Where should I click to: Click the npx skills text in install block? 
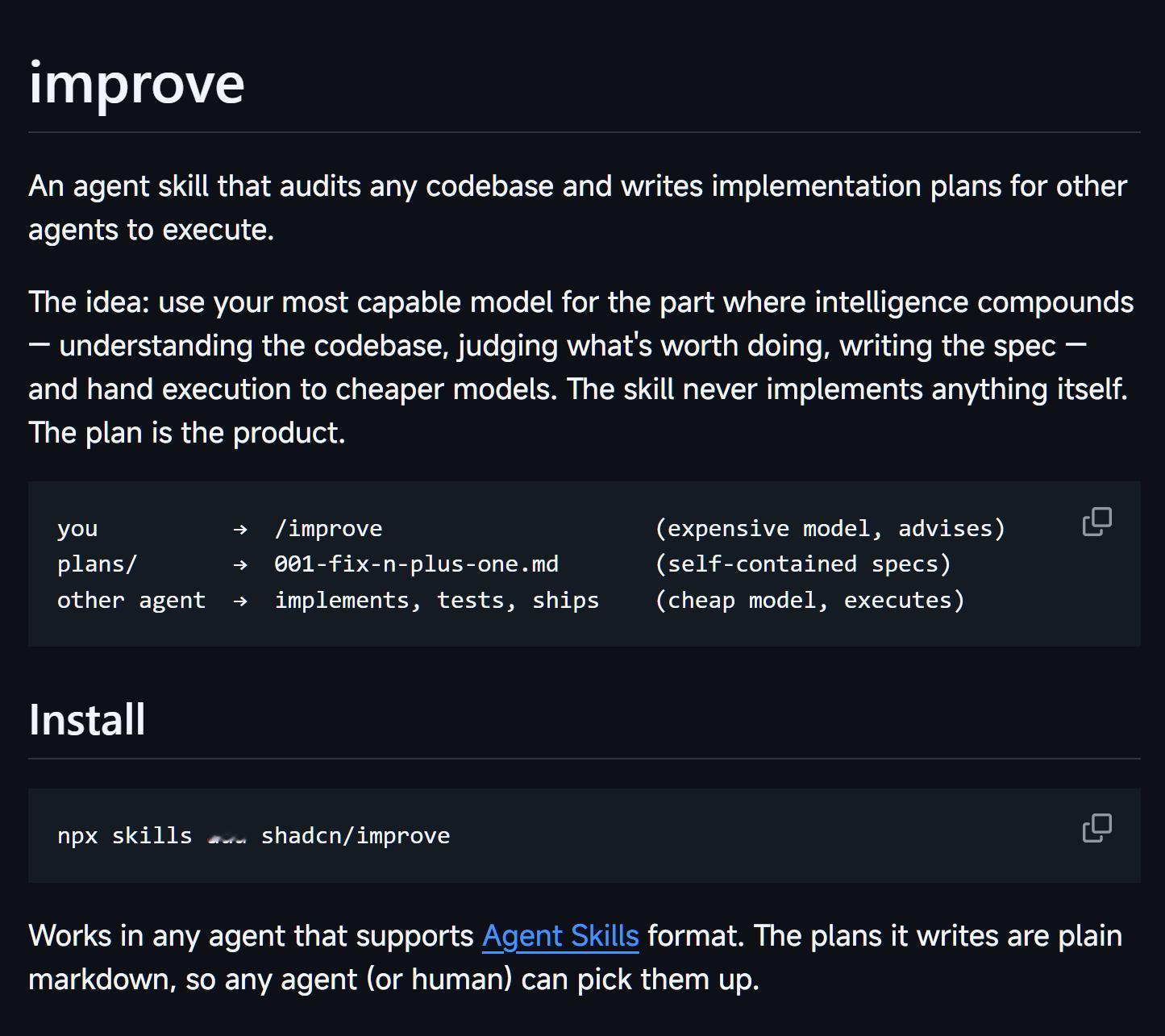point(125,835)
